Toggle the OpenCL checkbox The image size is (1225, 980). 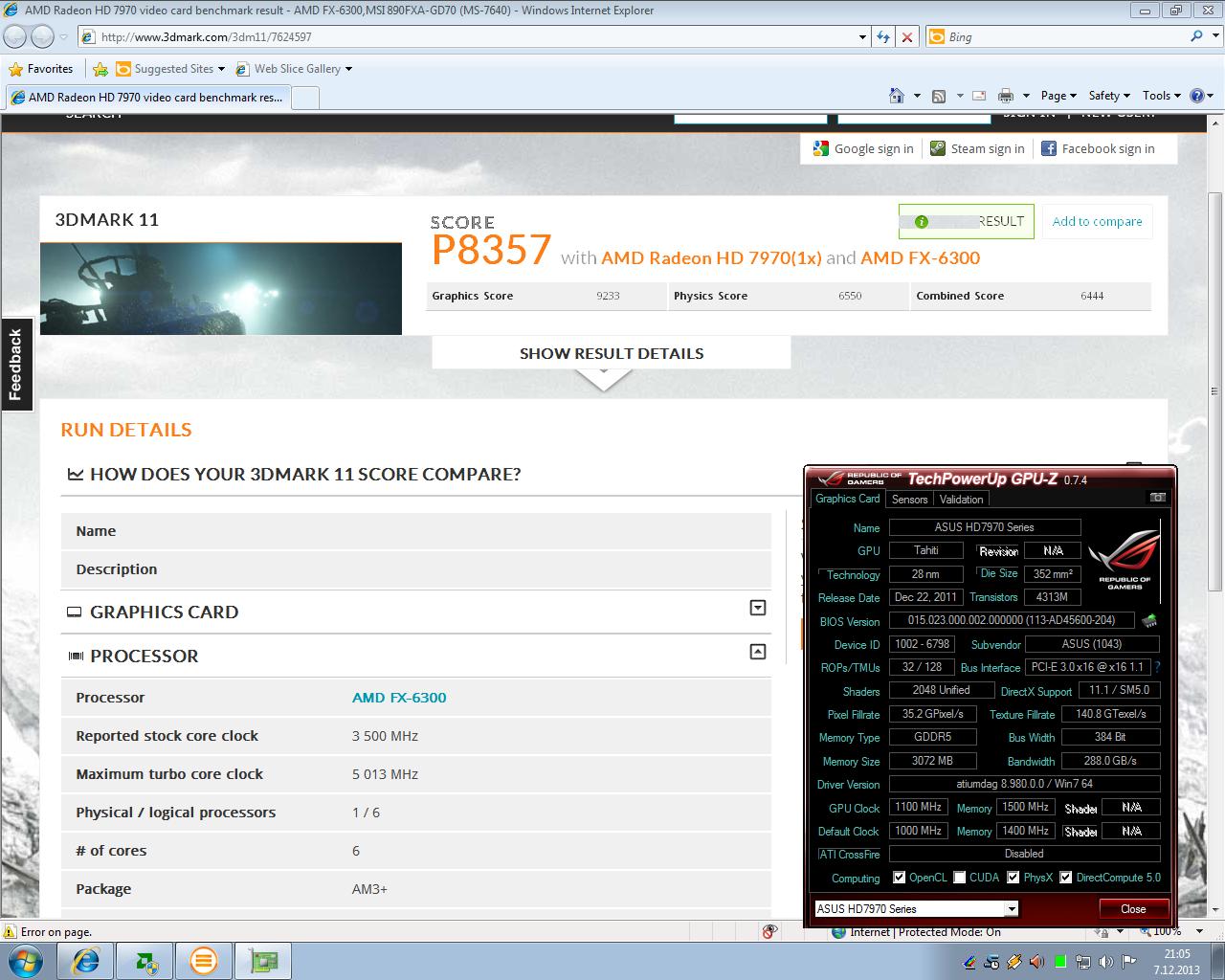pos(899,877)
